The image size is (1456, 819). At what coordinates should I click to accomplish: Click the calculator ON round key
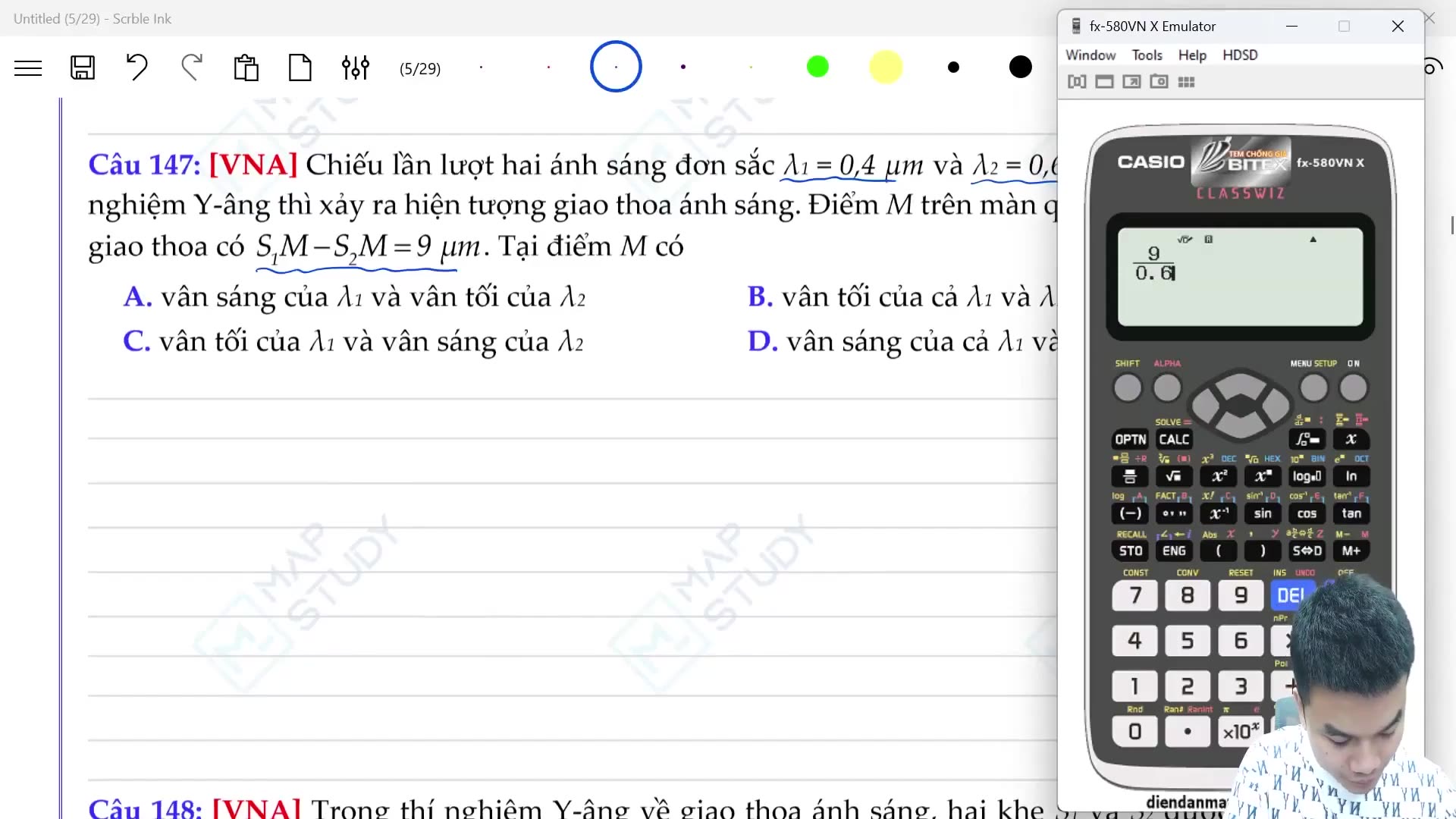1353,388
